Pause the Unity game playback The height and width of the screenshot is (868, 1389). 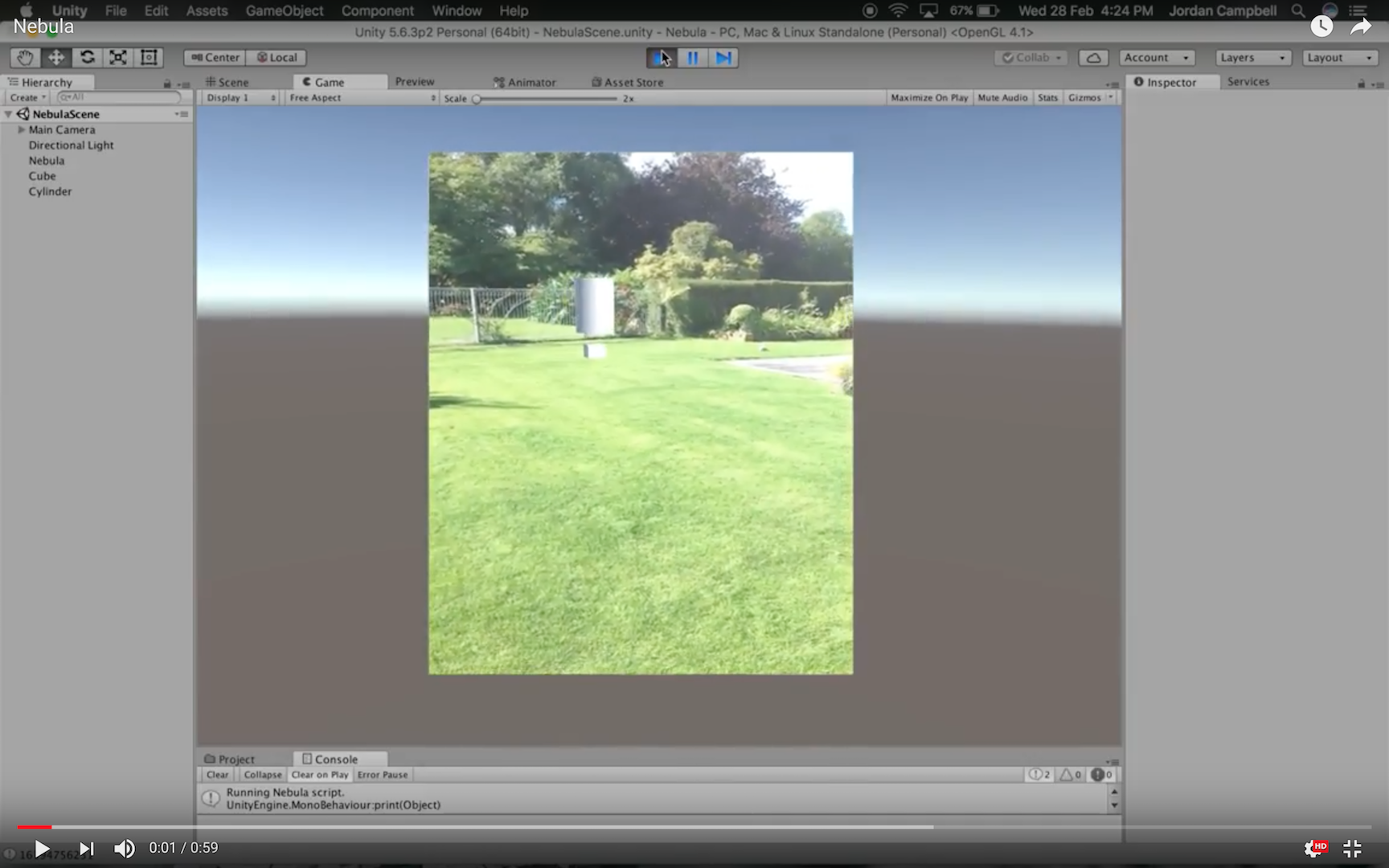pos(692,58)
